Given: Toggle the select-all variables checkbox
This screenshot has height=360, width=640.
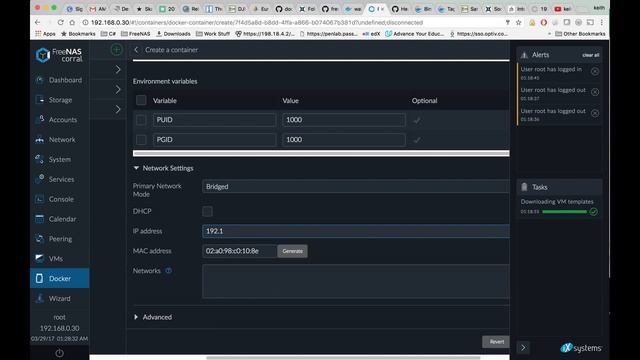Looking at the screenshot, I should click(x=141, y=100).
